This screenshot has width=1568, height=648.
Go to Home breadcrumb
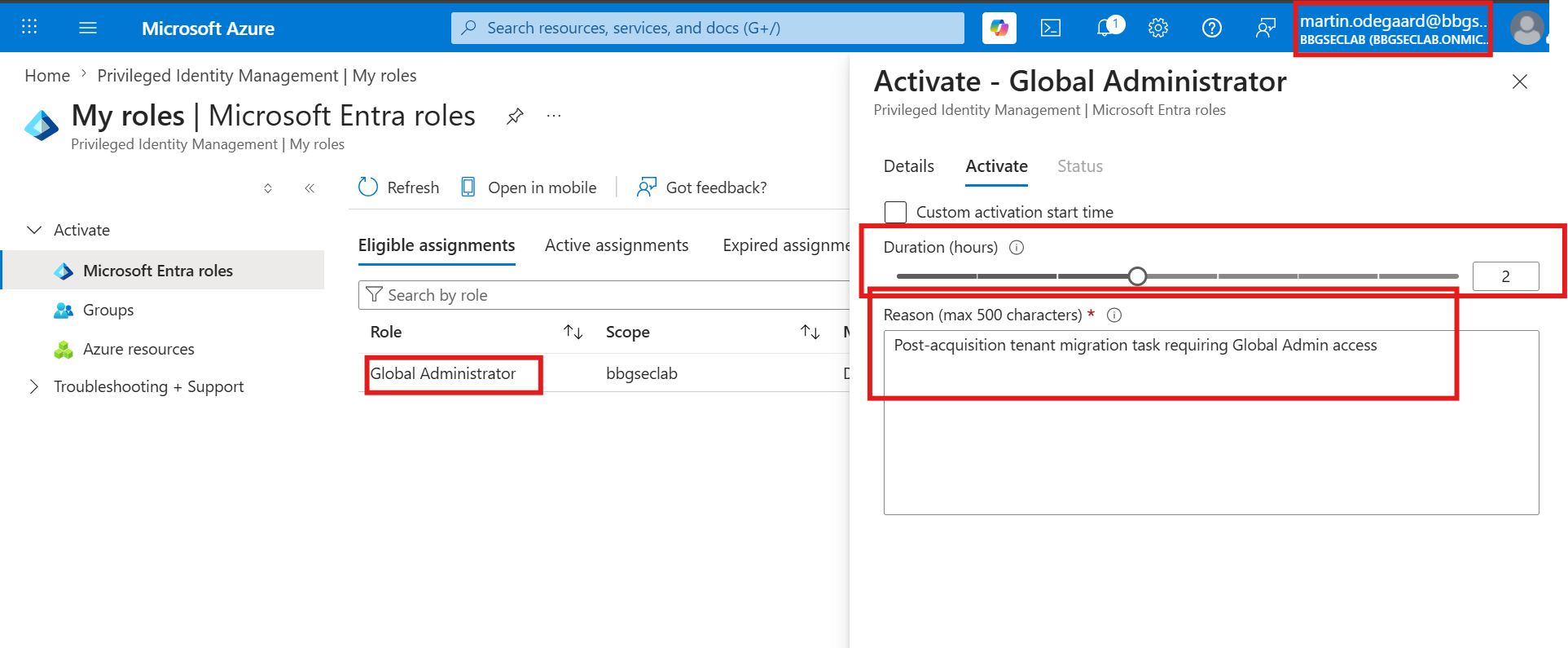47,76
